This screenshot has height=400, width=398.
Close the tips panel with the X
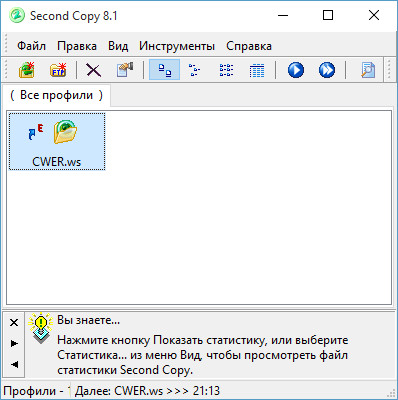[14, 323]
